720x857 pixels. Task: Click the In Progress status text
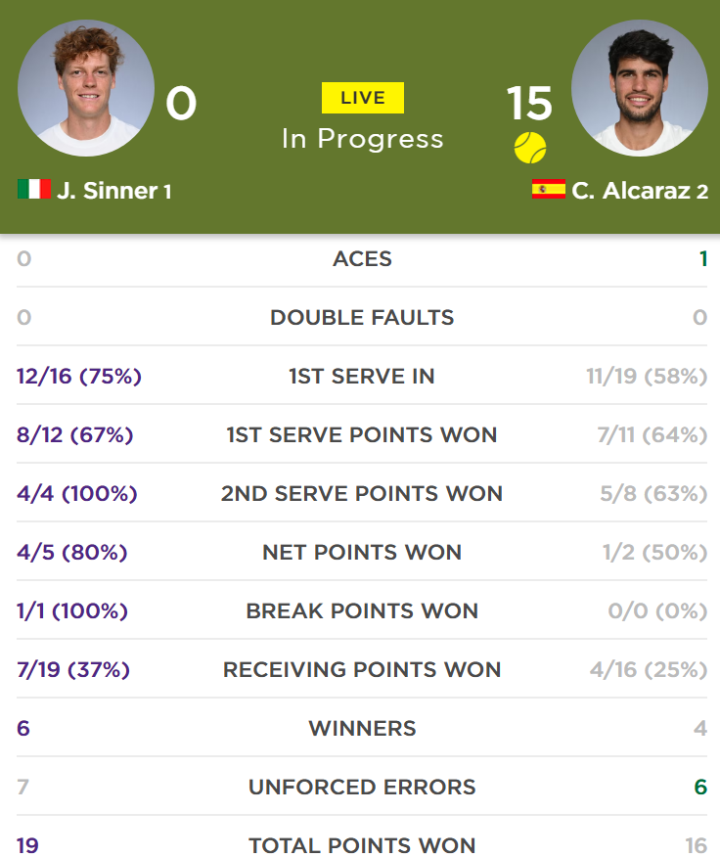(362, 139)
